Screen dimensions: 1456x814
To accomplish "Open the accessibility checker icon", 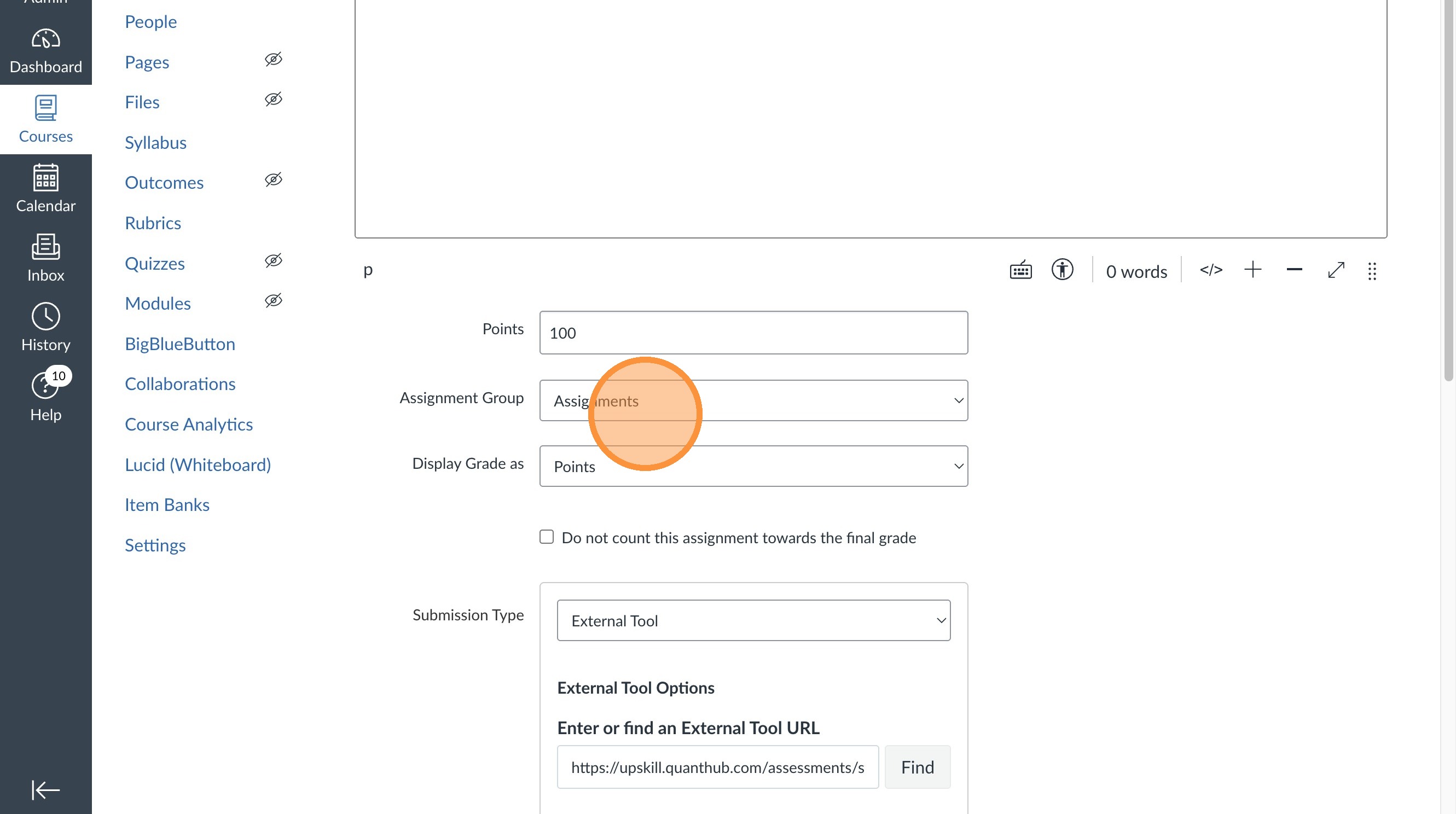I will pyautogui.click(x=1061, y=270).
